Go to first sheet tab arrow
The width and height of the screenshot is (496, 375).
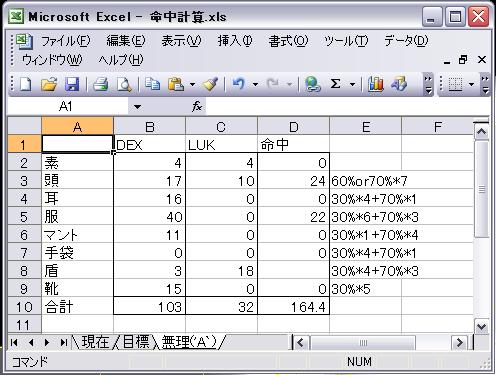click(x=14, y=342)
